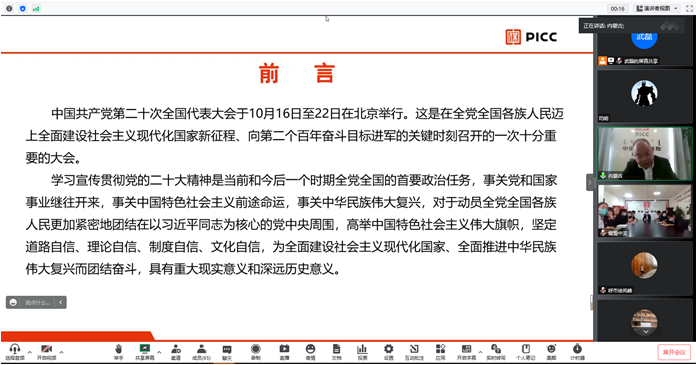Viewport: 696px width, 365px height.
Task: Raise hand in the meeting
Action: click(119, 352)
